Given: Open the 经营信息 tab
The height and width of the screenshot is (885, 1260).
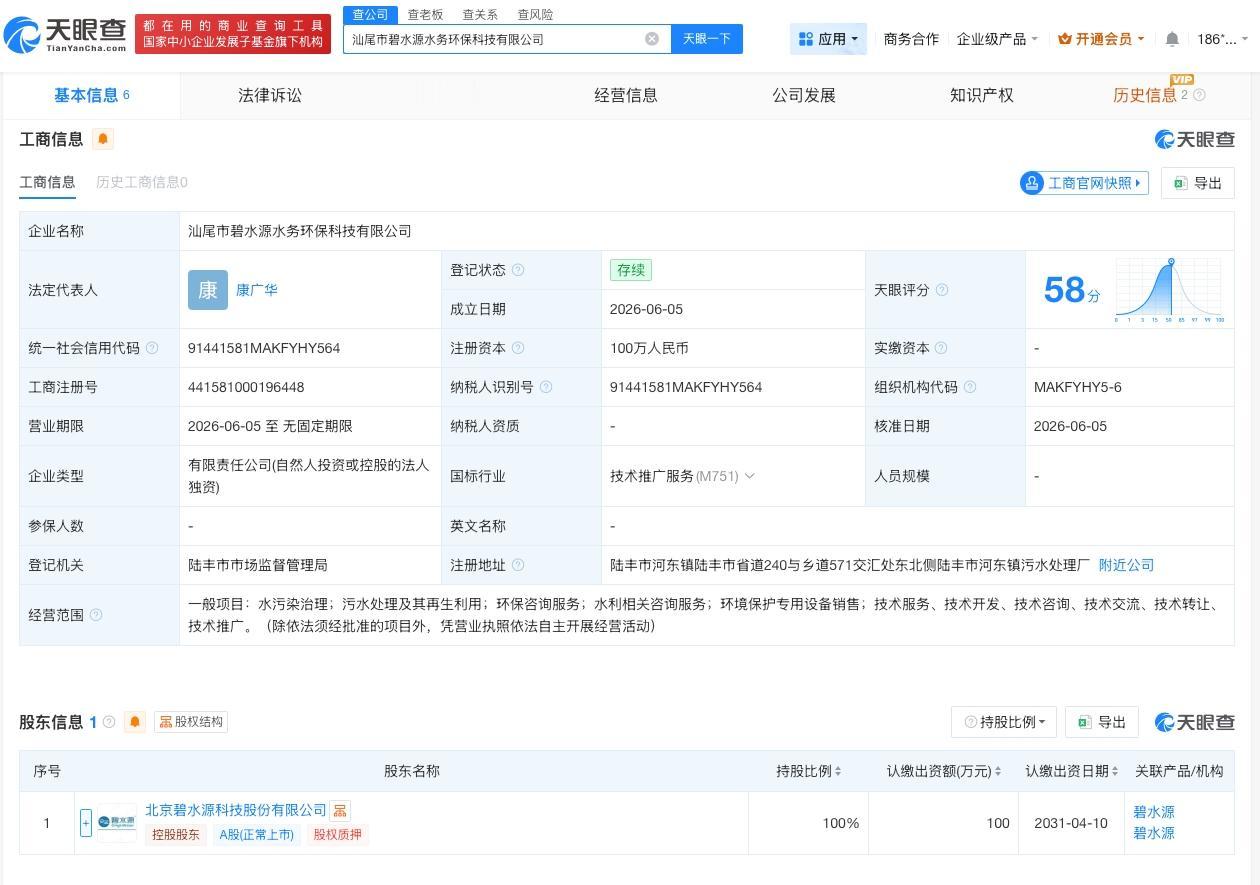Looking at the screenshot, I should coord(626,95).
